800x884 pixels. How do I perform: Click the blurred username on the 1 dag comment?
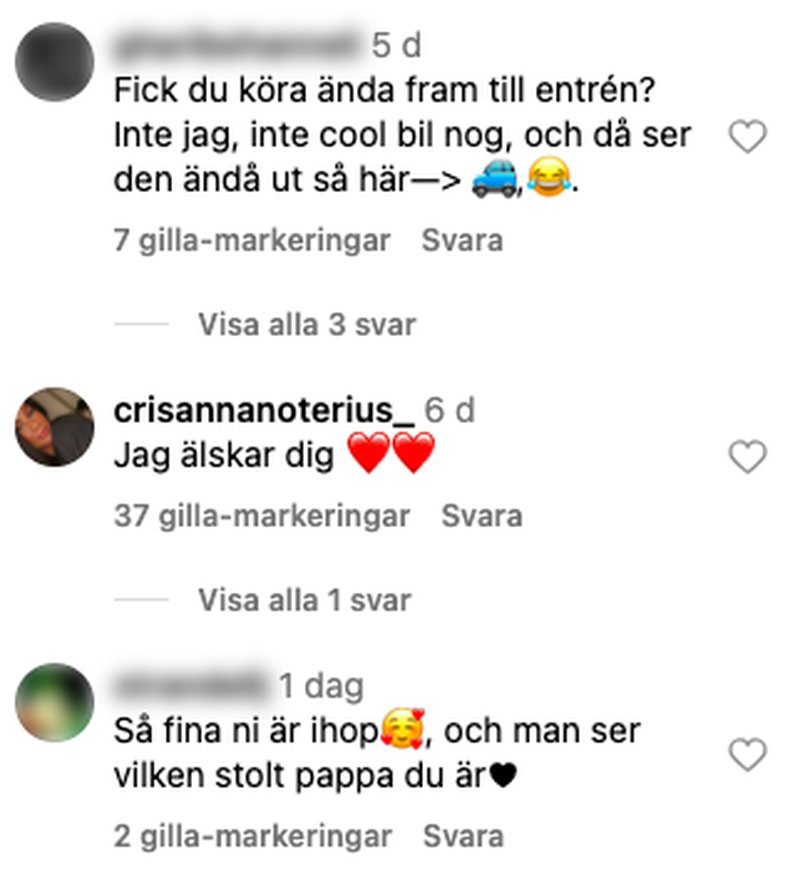192,686
